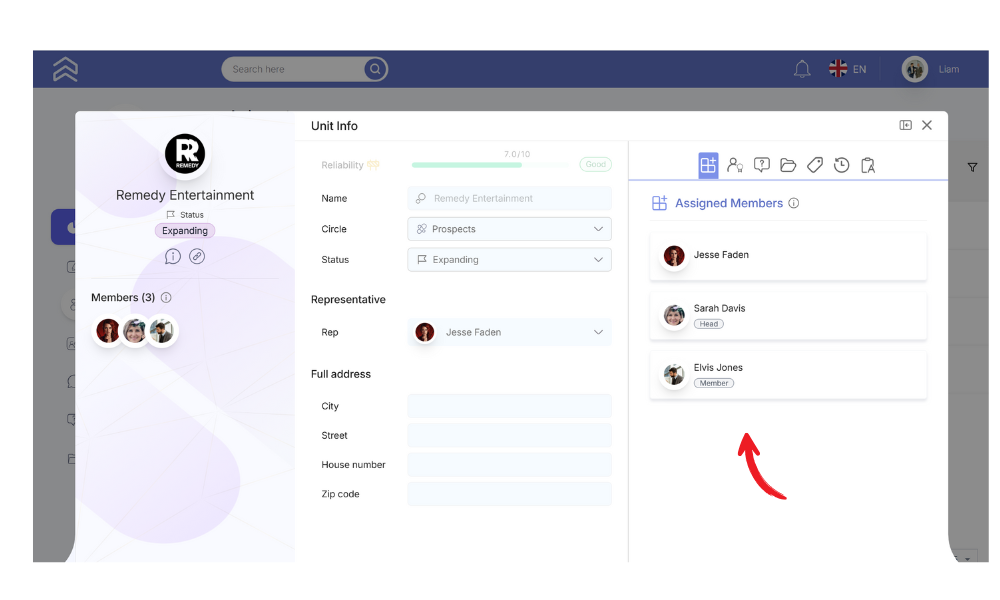Click the third member avatar under Members (3)
The image size is (1000, 600).
(162, 331)
